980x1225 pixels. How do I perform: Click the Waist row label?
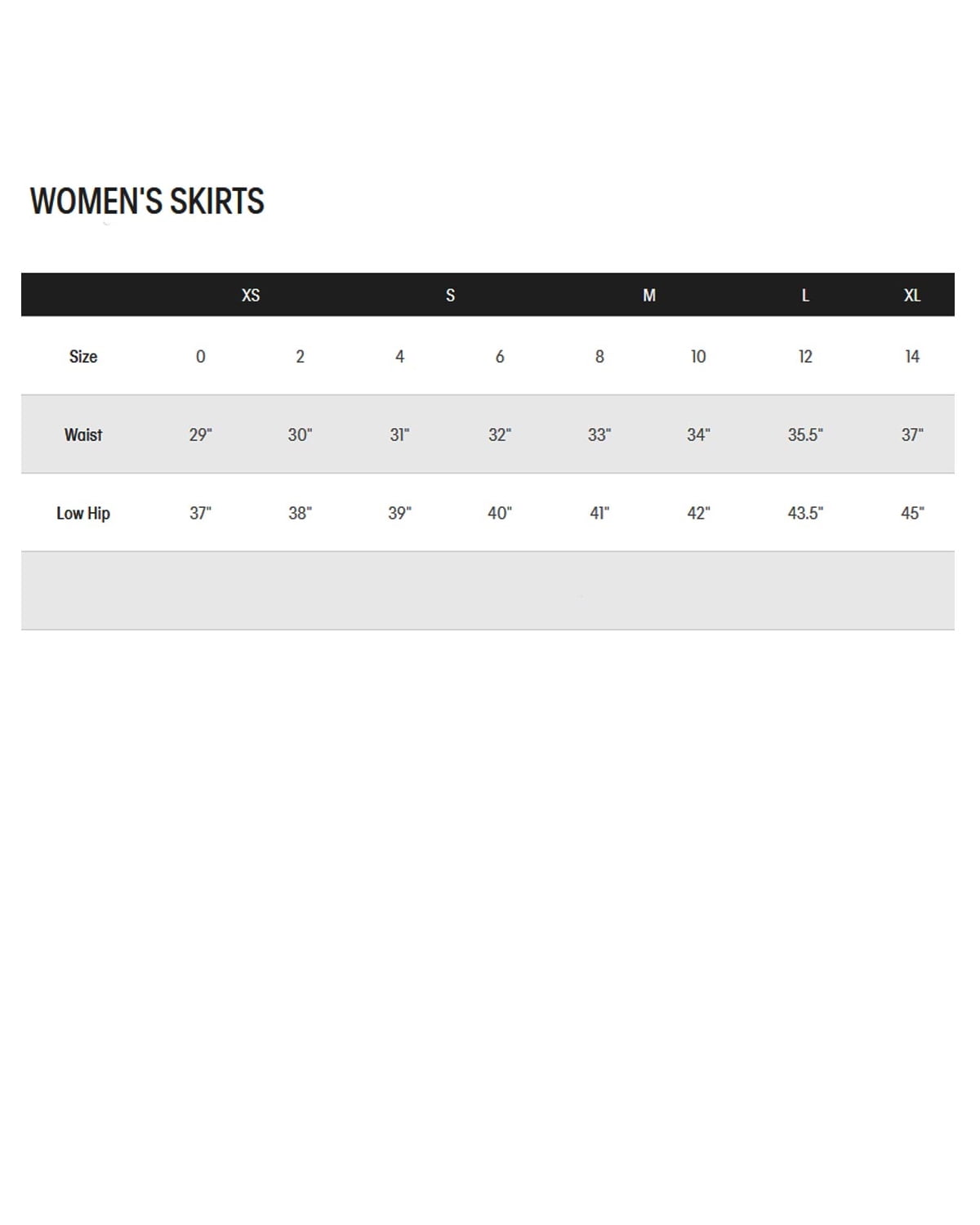point(83,435)
